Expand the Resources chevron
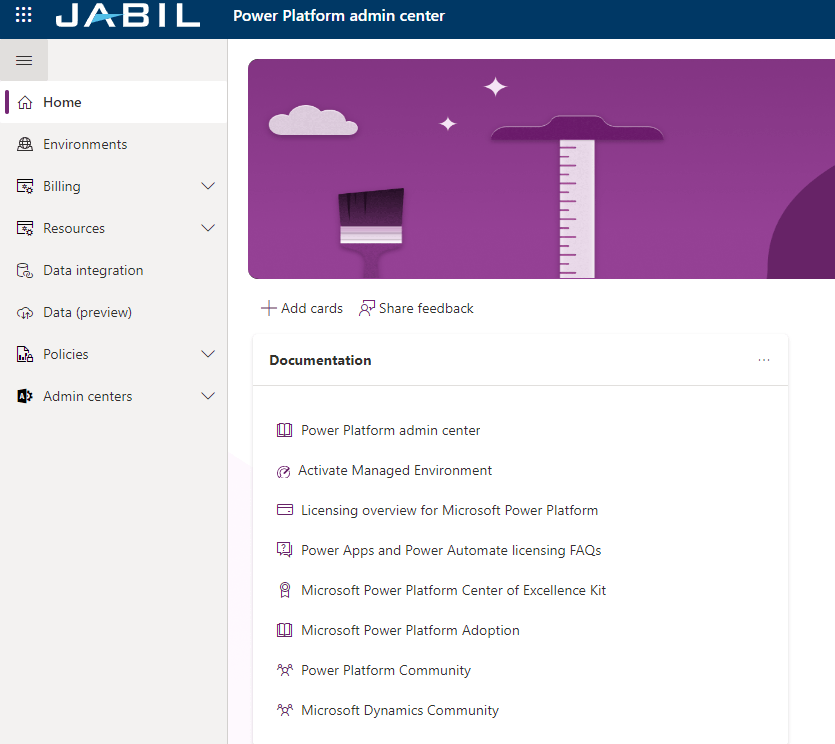The image size is (835, 744). pyautogui.click(x=208, y=228)
